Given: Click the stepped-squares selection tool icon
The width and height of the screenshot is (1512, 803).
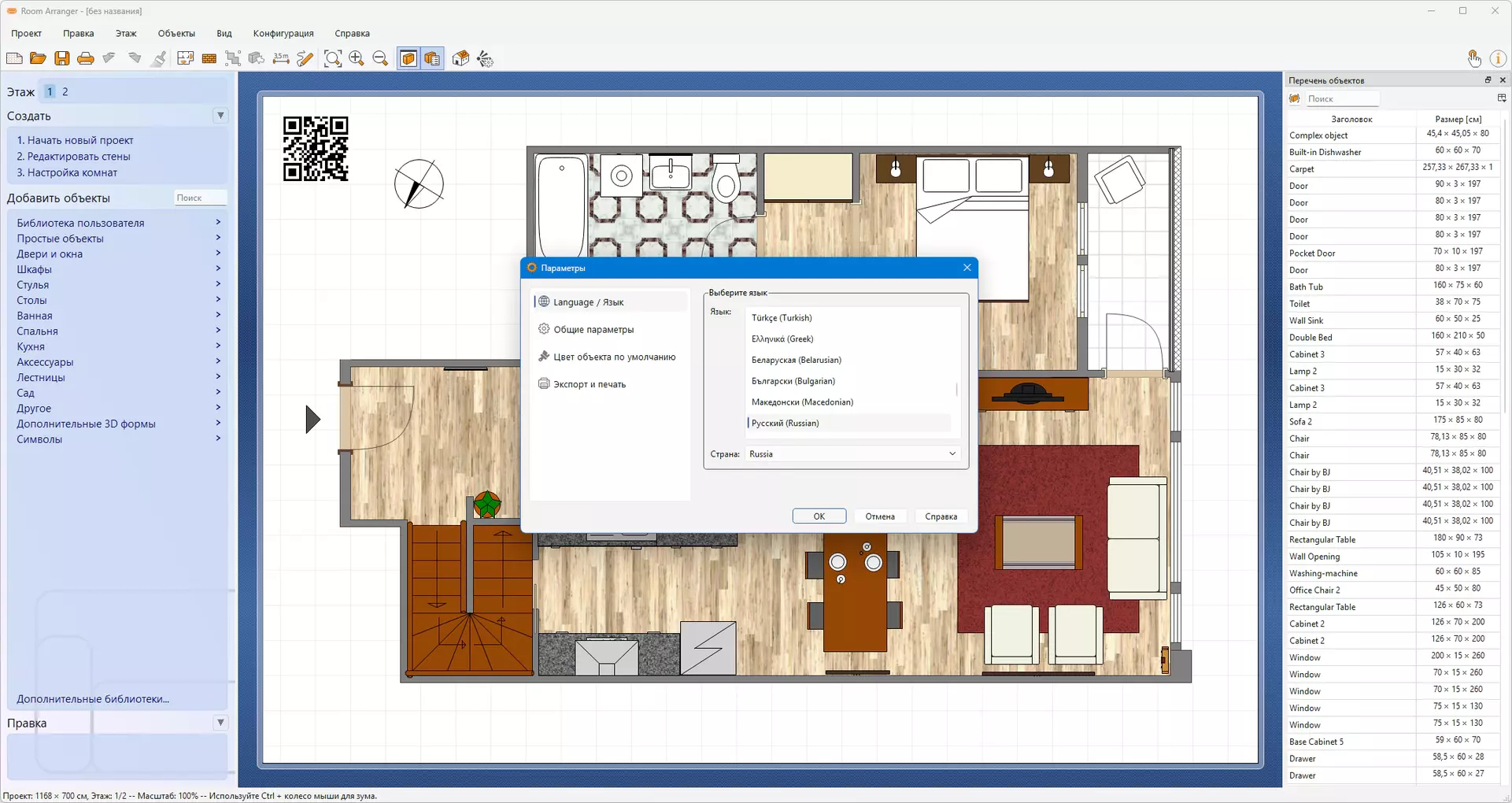Looking at the screenshot, I should pos(233,58).
